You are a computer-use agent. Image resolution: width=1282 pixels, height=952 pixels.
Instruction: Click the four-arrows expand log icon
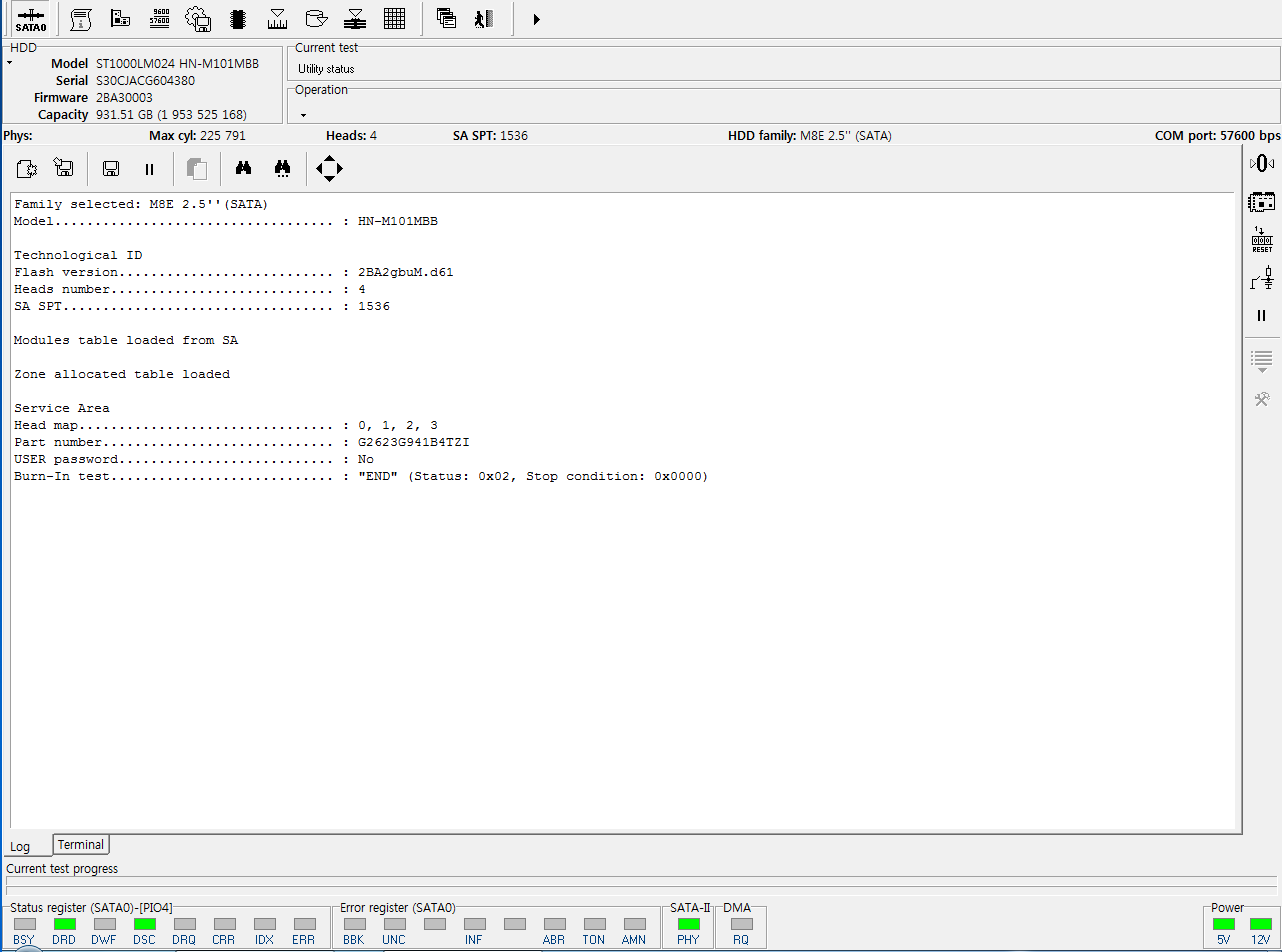(329, 169)
